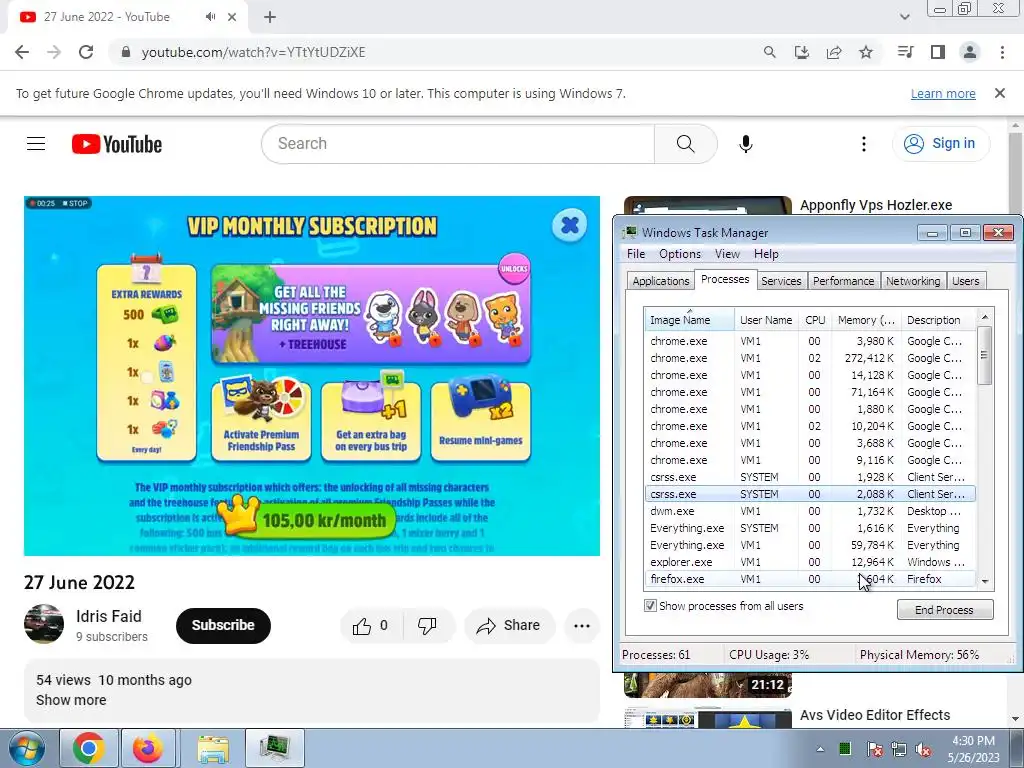Open YouTube settings three-dot menu
This screenshot has height=768, width=1024.
coord(863,144)
